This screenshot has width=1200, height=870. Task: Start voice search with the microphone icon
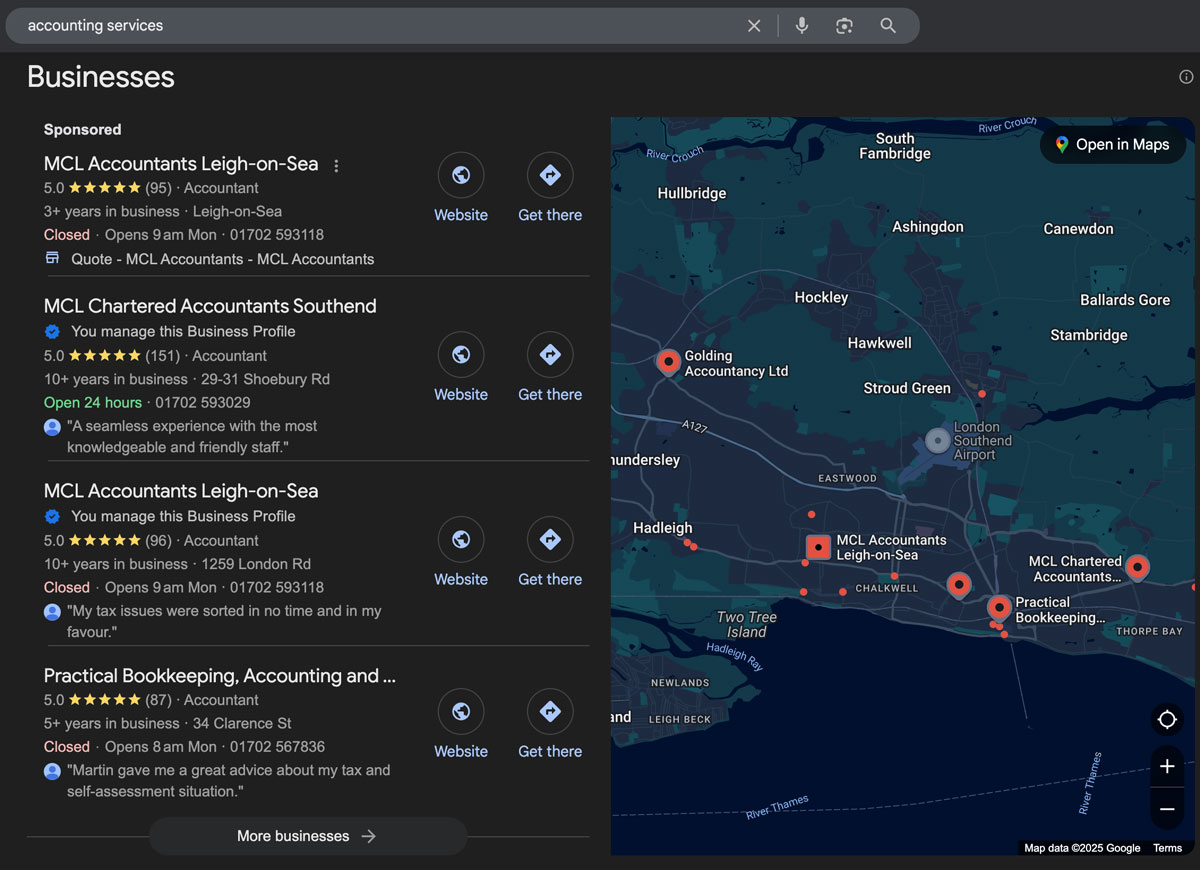[802, 26]
